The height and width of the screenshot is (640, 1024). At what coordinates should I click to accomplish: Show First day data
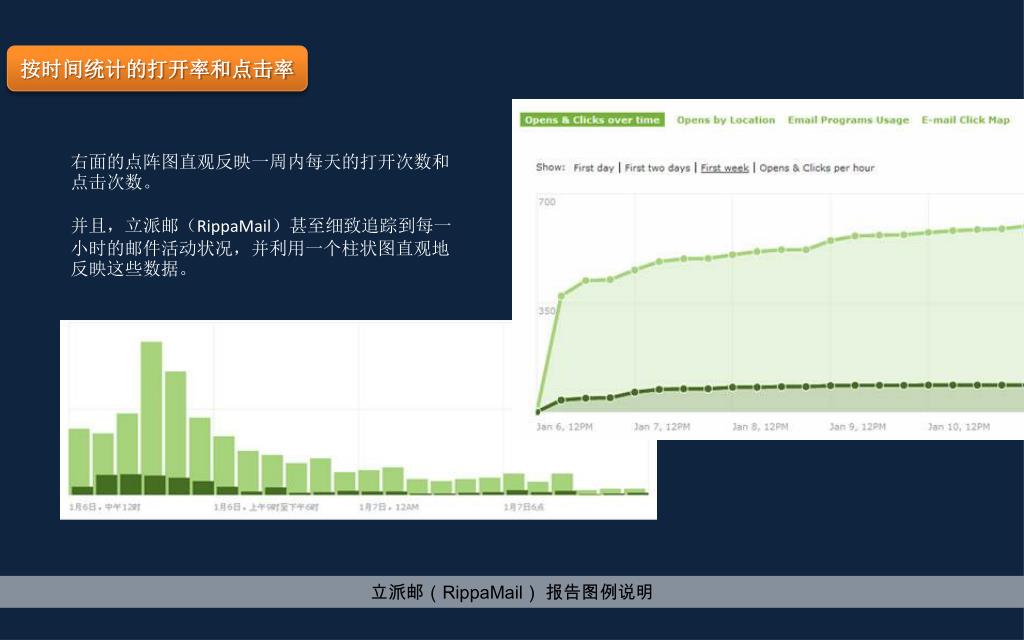[x=594, y=168]
